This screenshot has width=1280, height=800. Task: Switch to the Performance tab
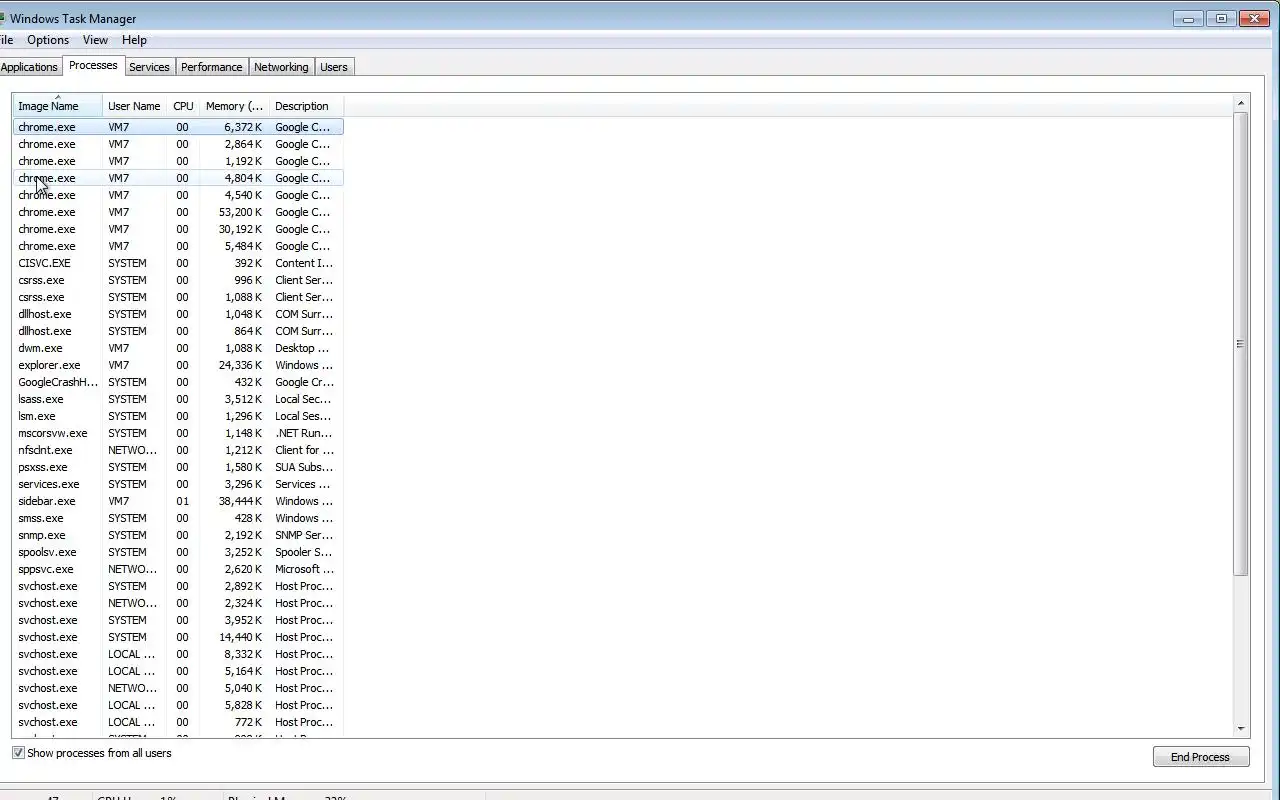click(211, 67)
